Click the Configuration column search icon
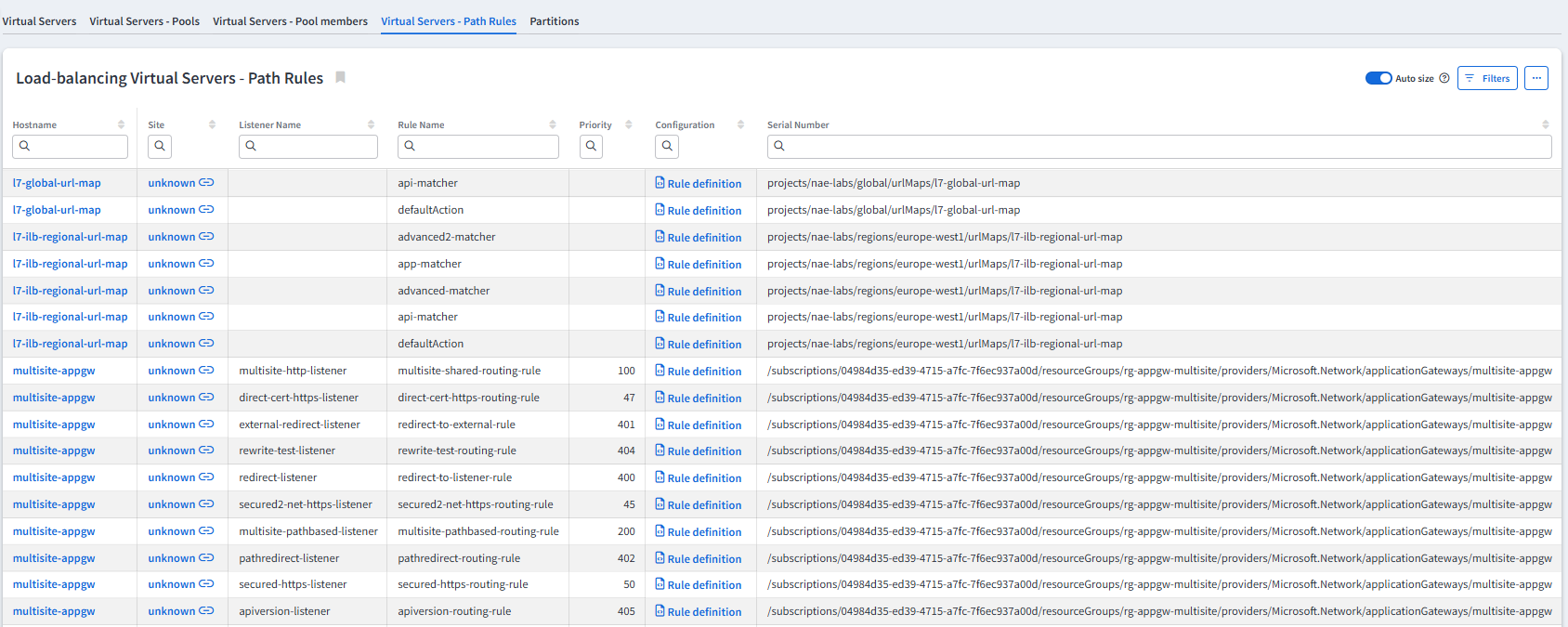 tap(667, 146)
